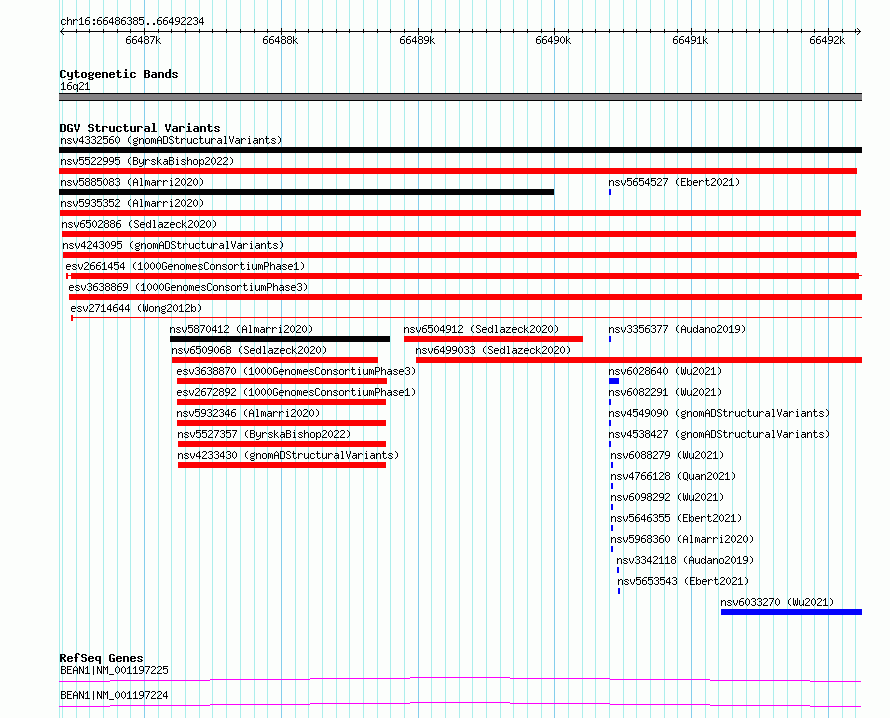Click the nsv6098292 Wu2021 label
The height and width of the screenshot is (718, 890).
668,497
